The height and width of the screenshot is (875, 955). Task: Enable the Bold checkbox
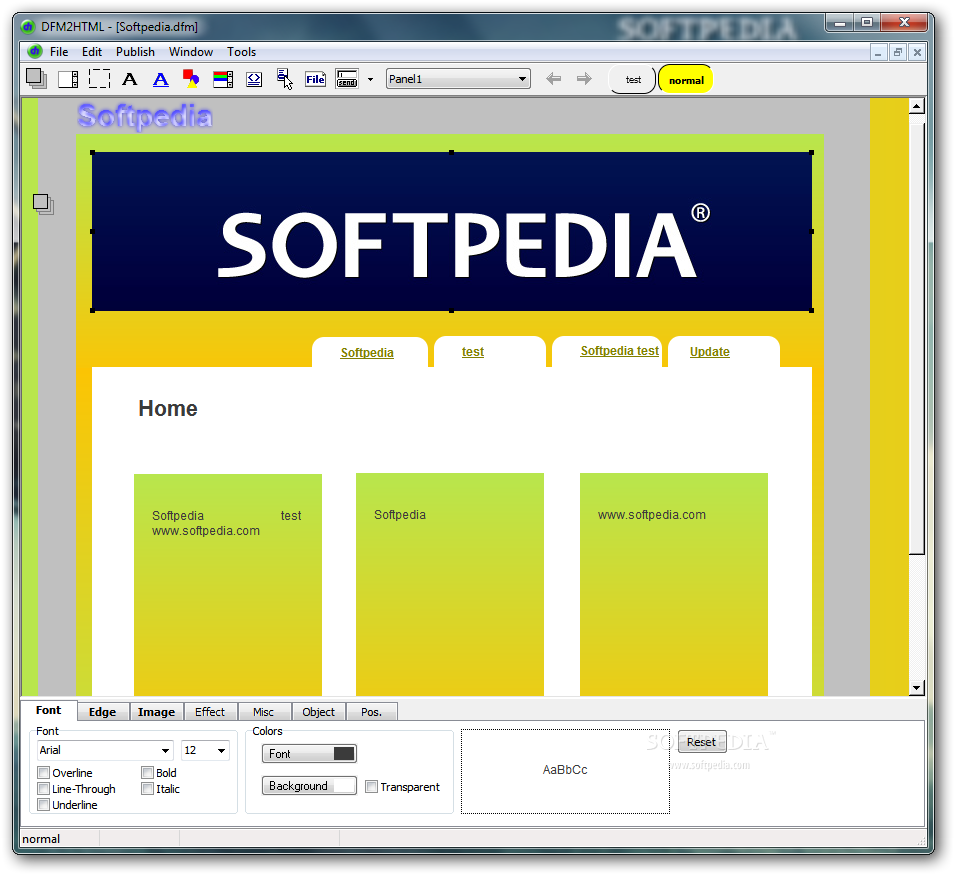[x=147, y=773]
